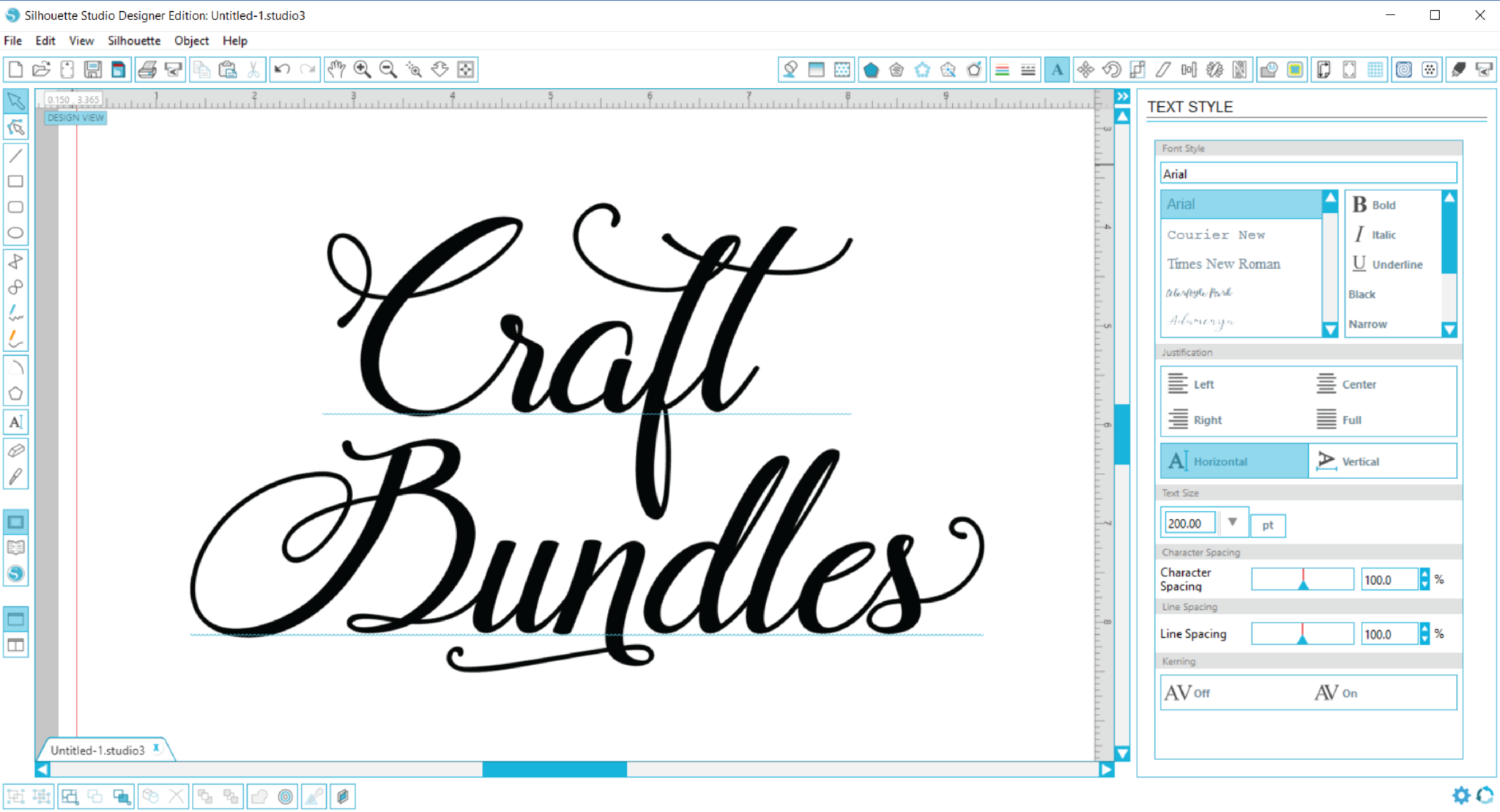
Task: Turn kerning Off
Action: click(x=1187, y=693)
